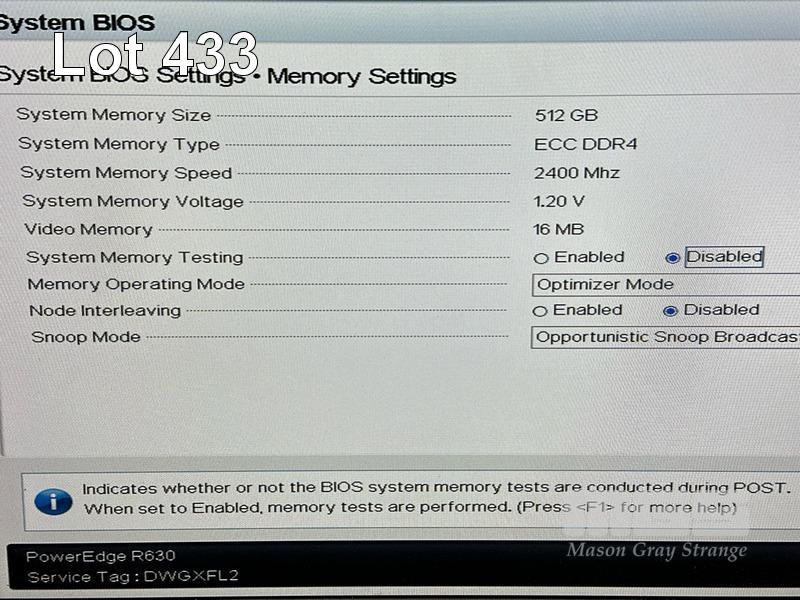Viewport: 800px width, 600px height.
Task: Enable Node Interleaving radio option
Action: pyautogui.click(x=539, y=311)
